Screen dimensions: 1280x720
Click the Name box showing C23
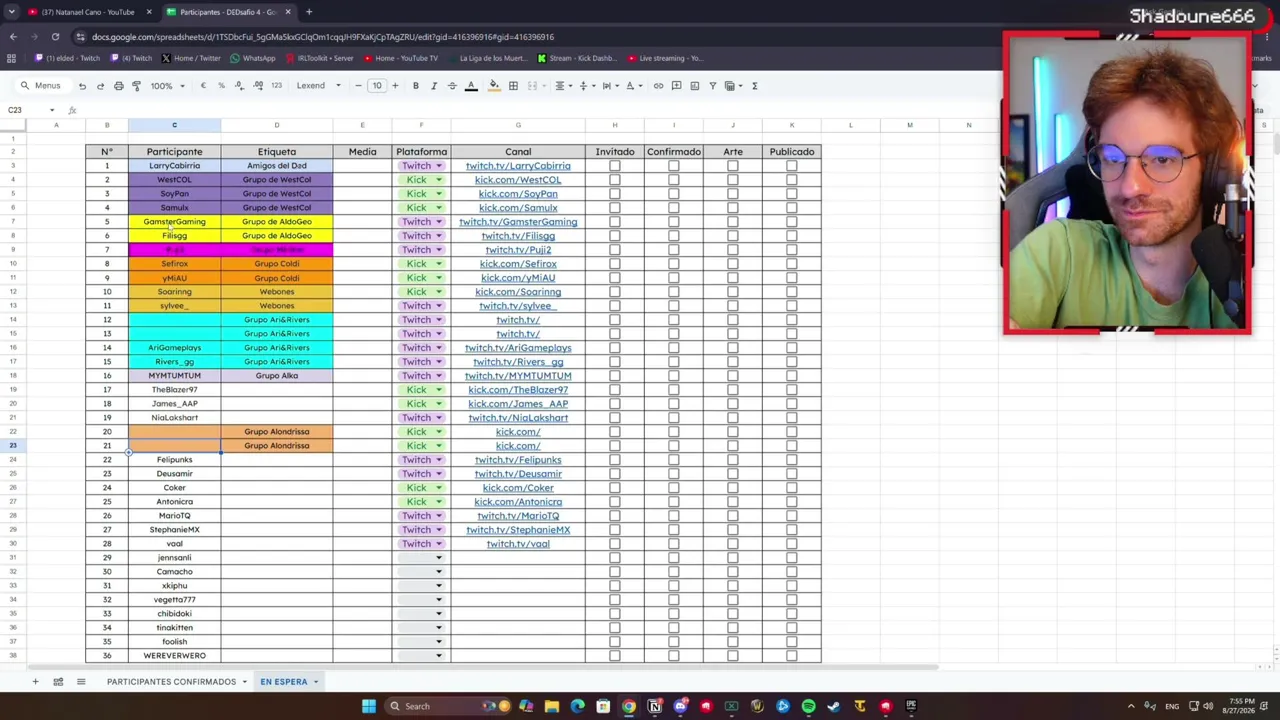pyautogui.click(x=30, y=110)
